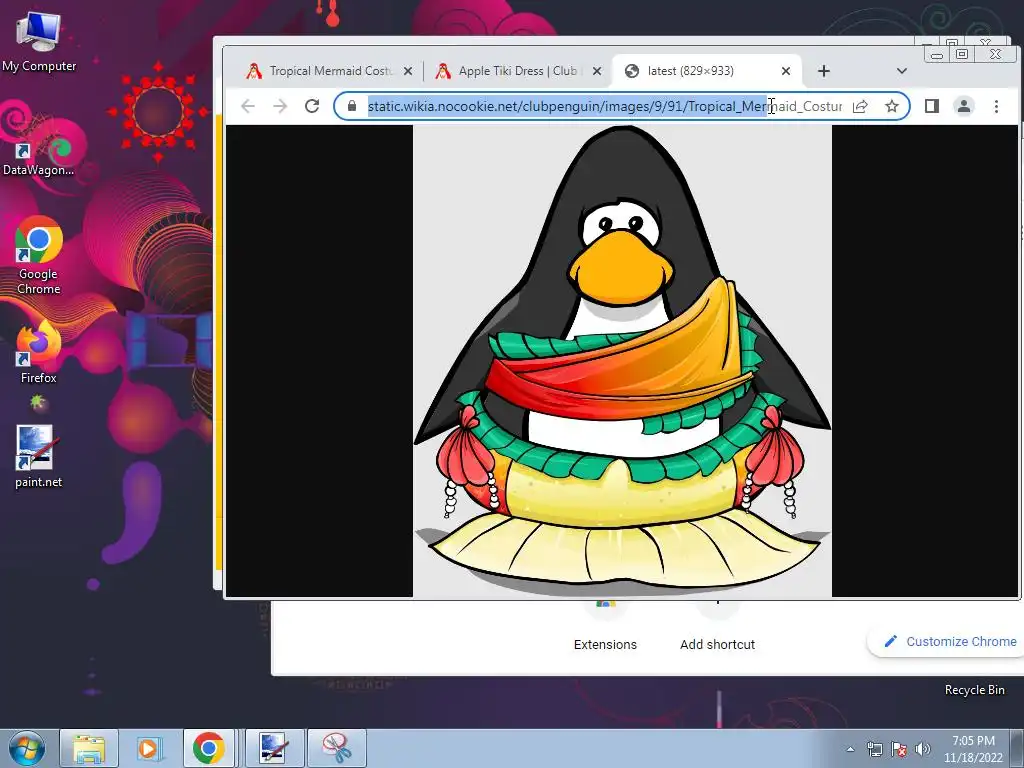Open Add shortcut in back window
This screenshot has width=1024, height=768.
tap(717, 645)
